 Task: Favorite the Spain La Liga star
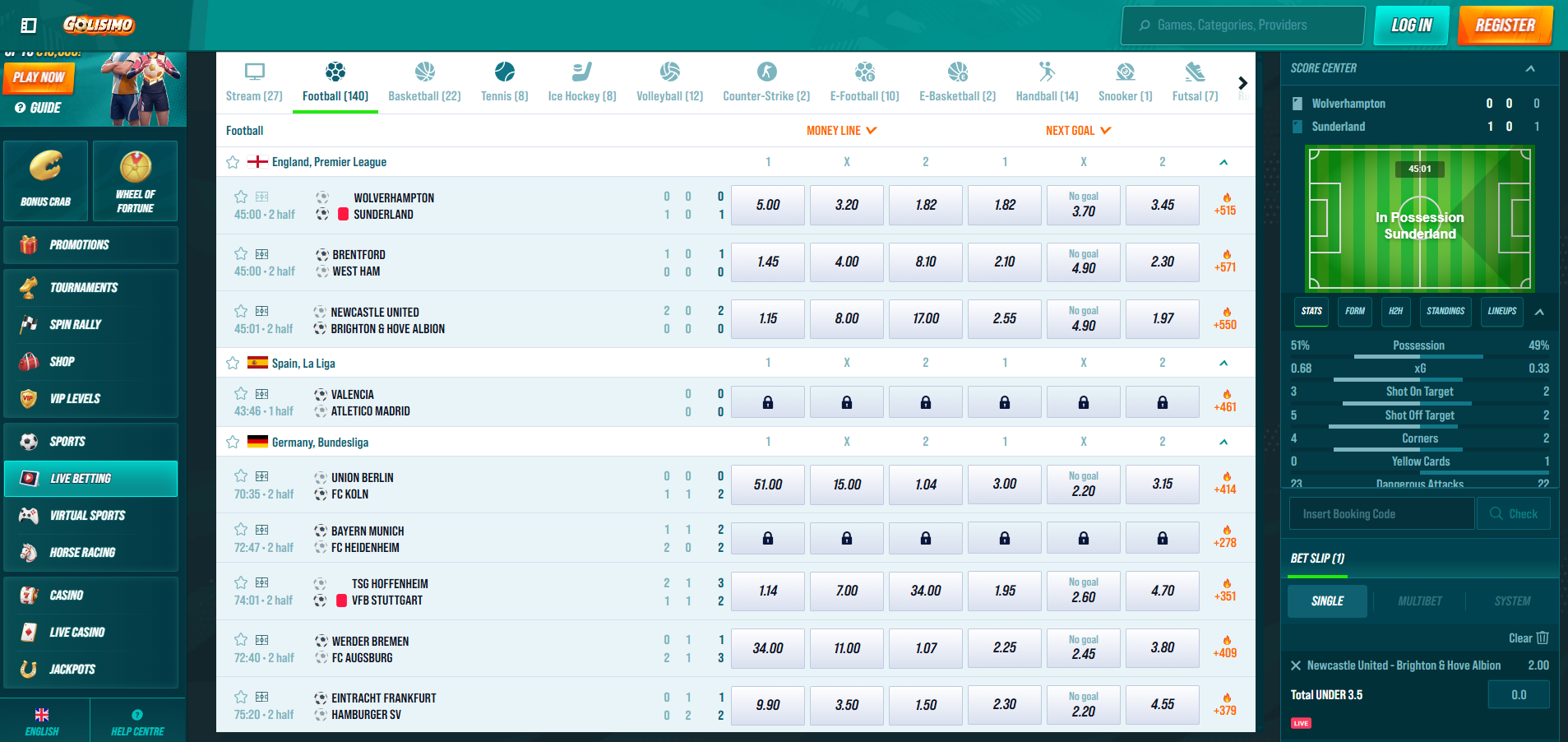[233, 363]
